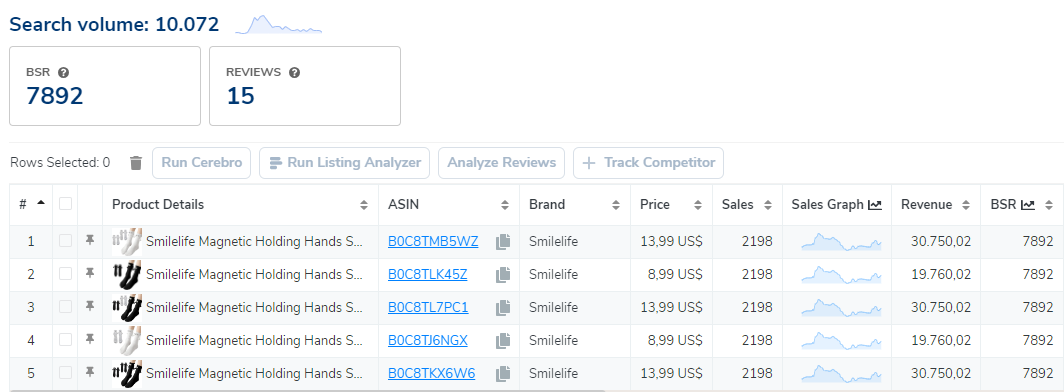Select row 5 checkbox

click(65, 372)
